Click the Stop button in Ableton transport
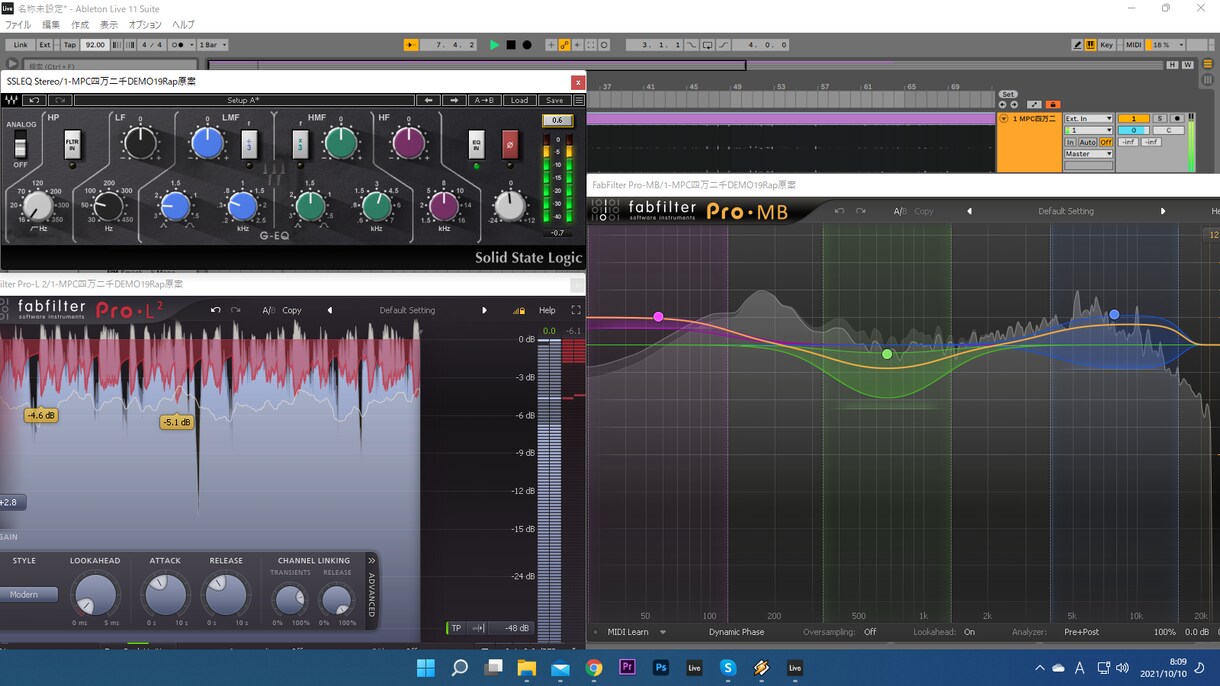 coord(511,45)
